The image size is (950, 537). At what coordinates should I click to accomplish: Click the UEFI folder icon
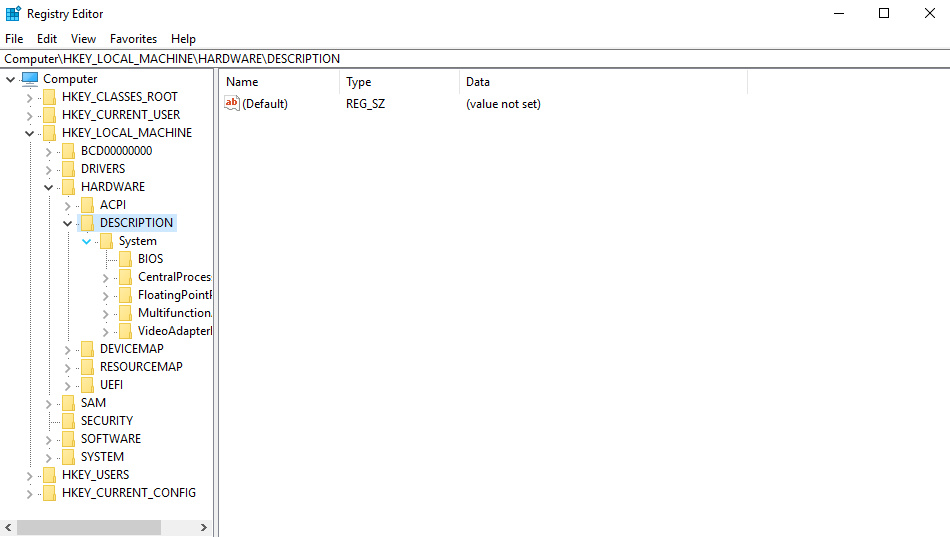88,385
